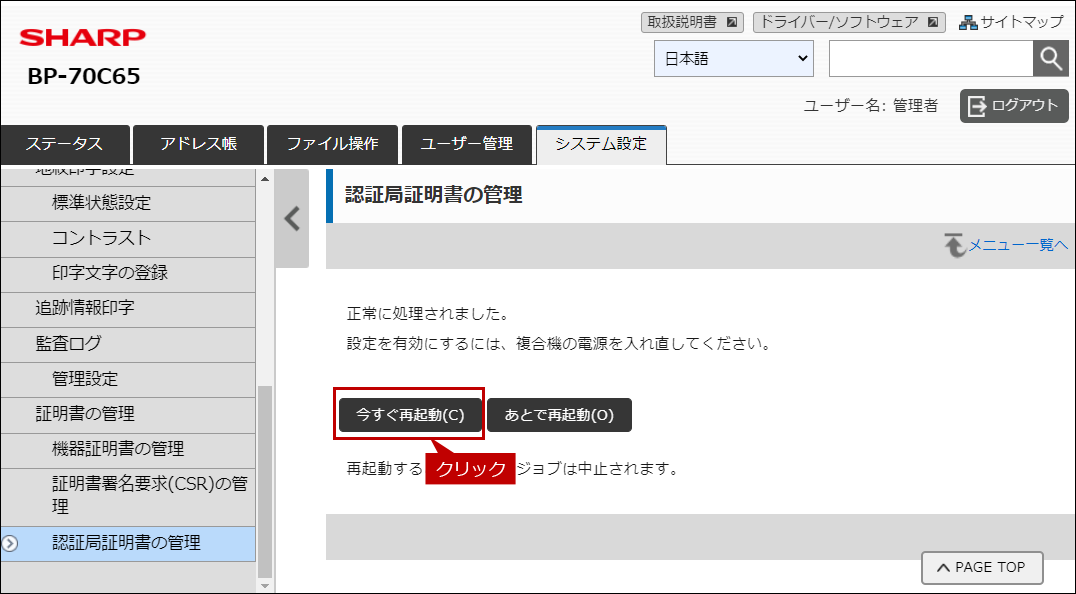Jump up with PAGE TOP button

click(x=982, y=567)
